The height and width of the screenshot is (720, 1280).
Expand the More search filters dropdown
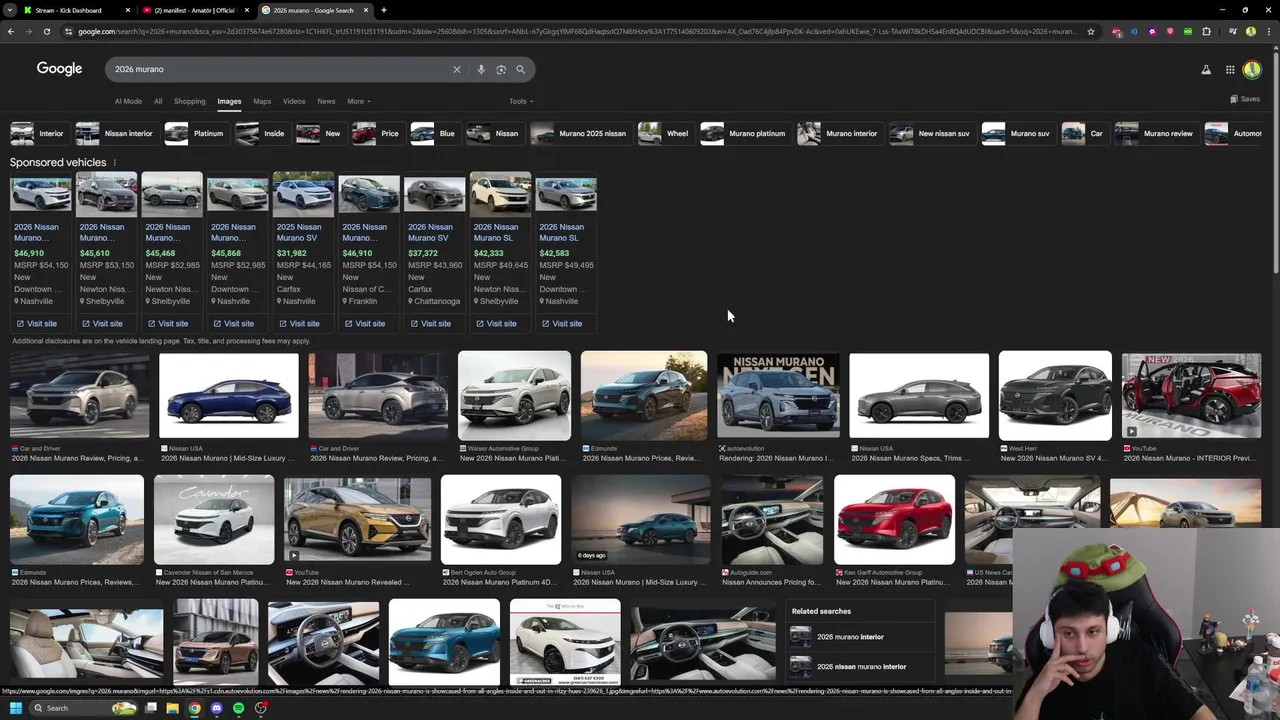[359, 101]
